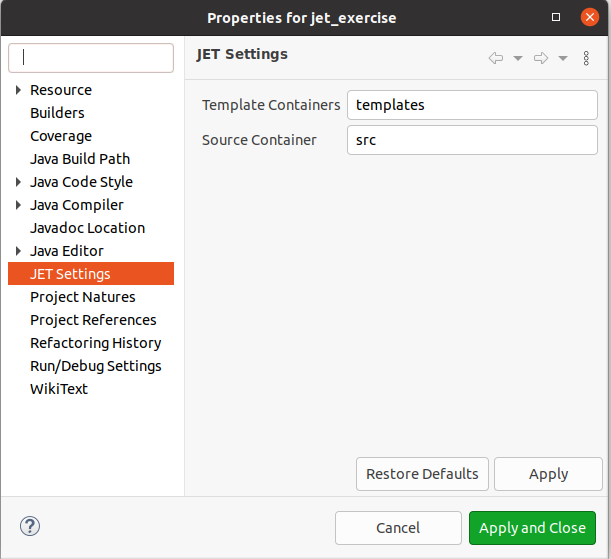The width and height of the screenshot is (611, 559).
Task: Expand the Java Code Style node
Action: (x=18, y=182)
